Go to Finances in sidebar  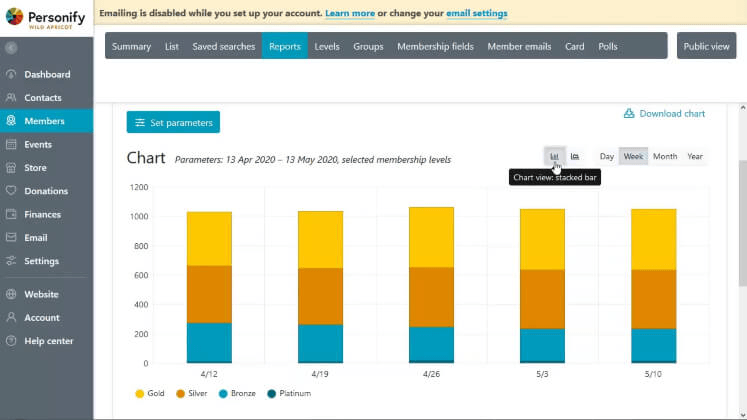47,214
